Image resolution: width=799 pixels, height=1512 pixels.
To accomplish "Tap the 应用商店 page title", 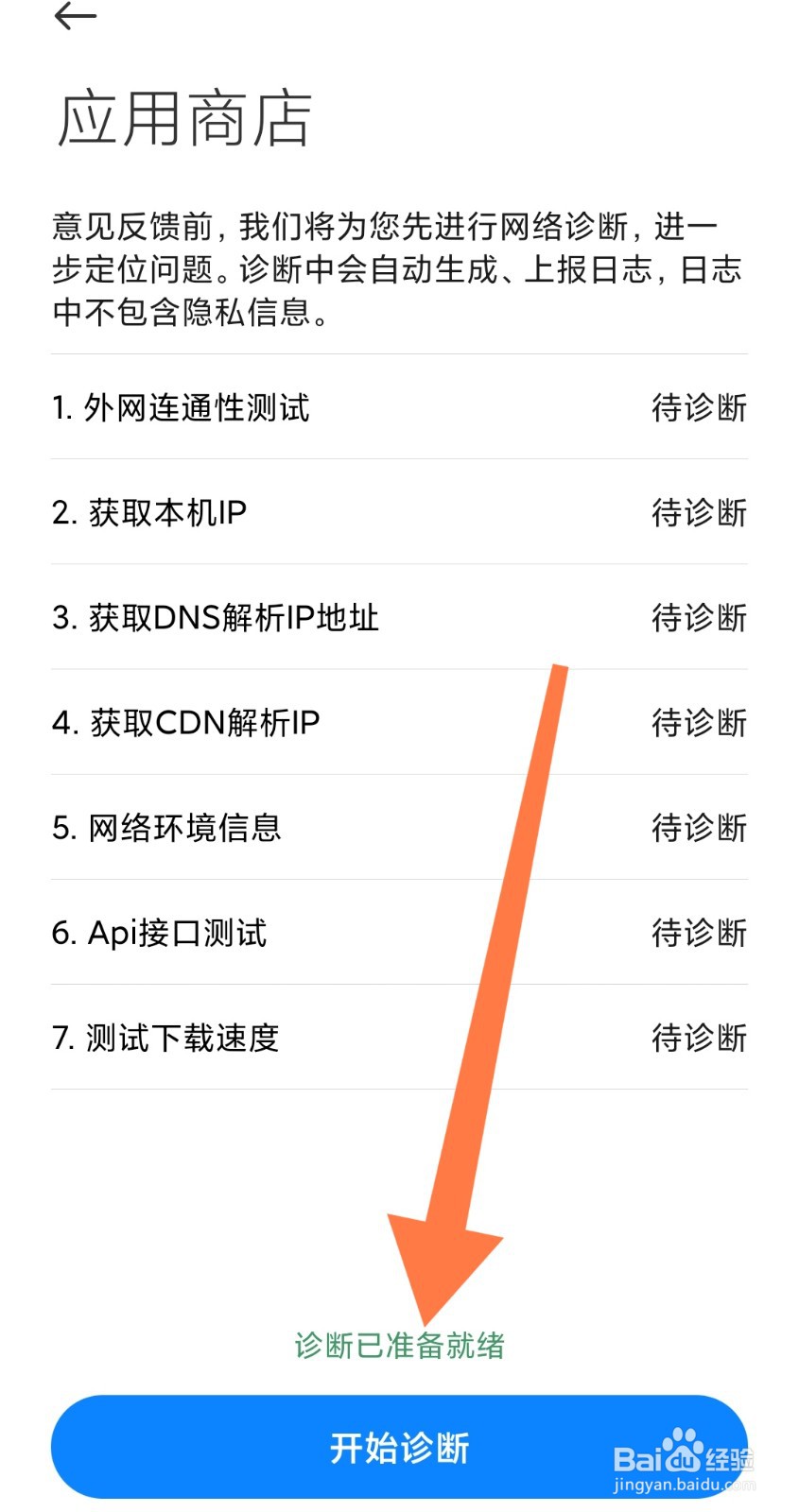I will [184, 119].
